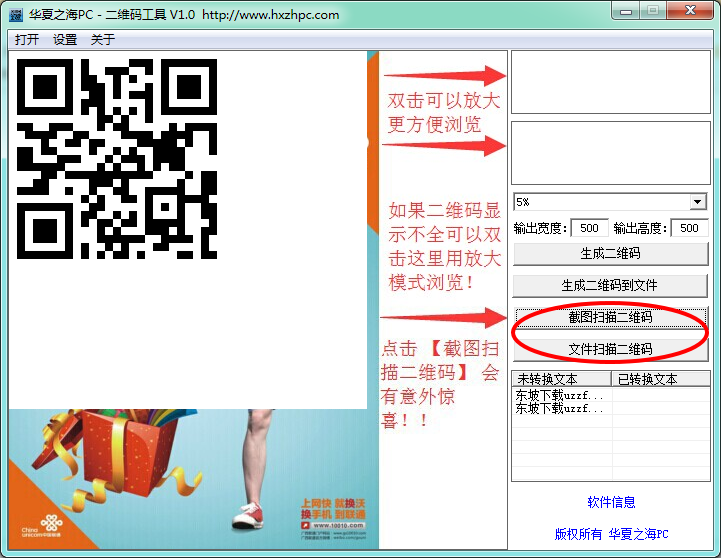
Task: Open the 打开 menu
Action: (x=26, y=40)
